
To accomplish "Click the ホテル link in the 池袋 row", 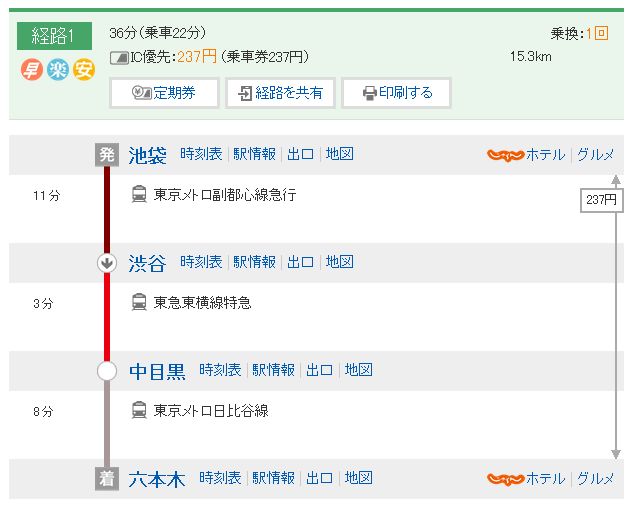I will tap(545, 155).
